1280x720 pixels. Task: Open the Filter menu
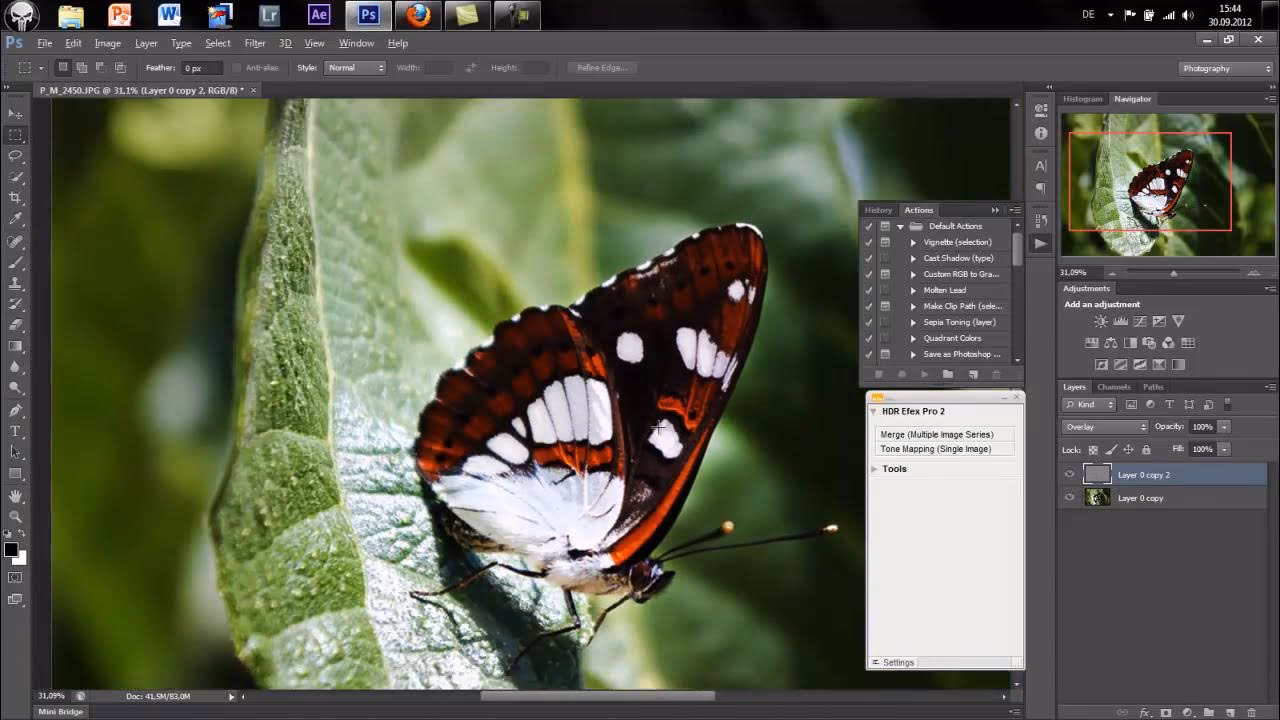[x=255, y=43]
